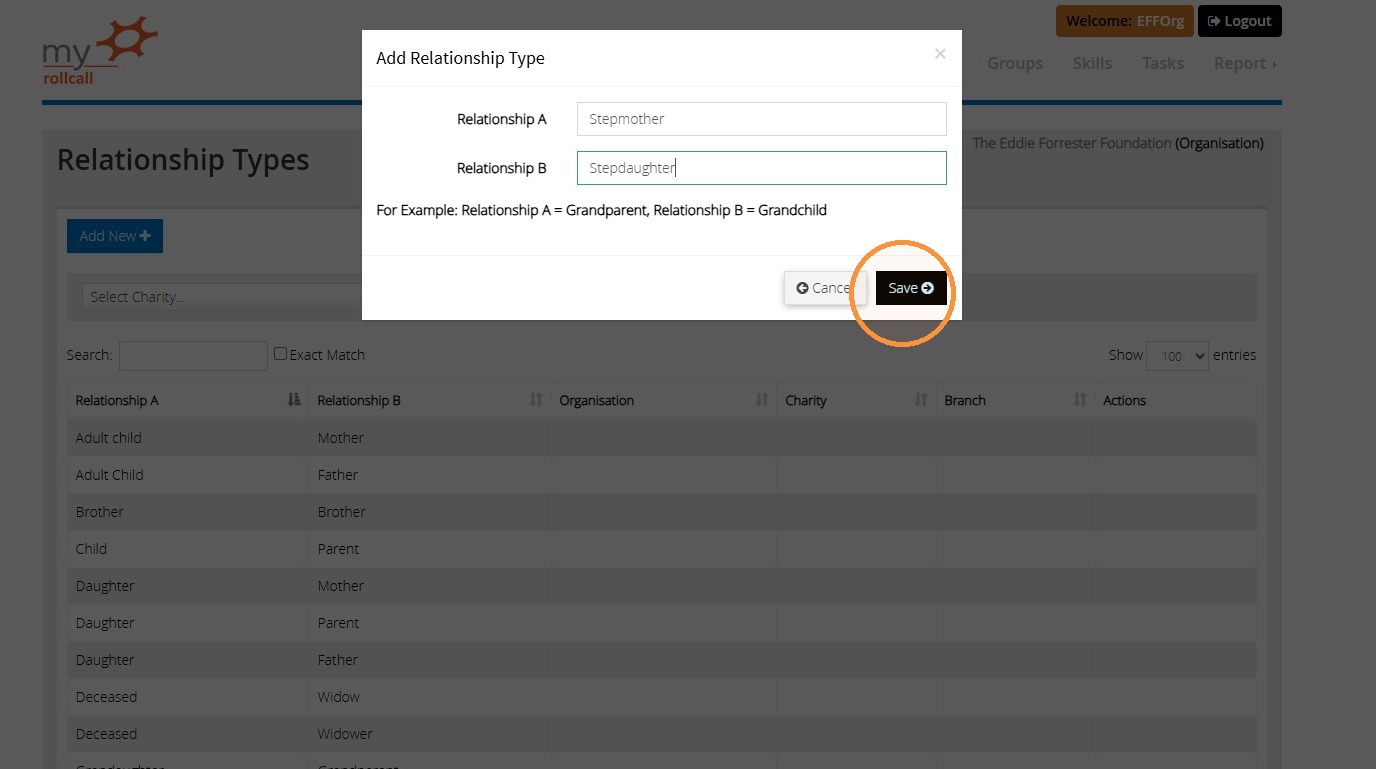Select the Daughter cell paired with Parent
1376x769 pixels.
[x=188, y=623]
